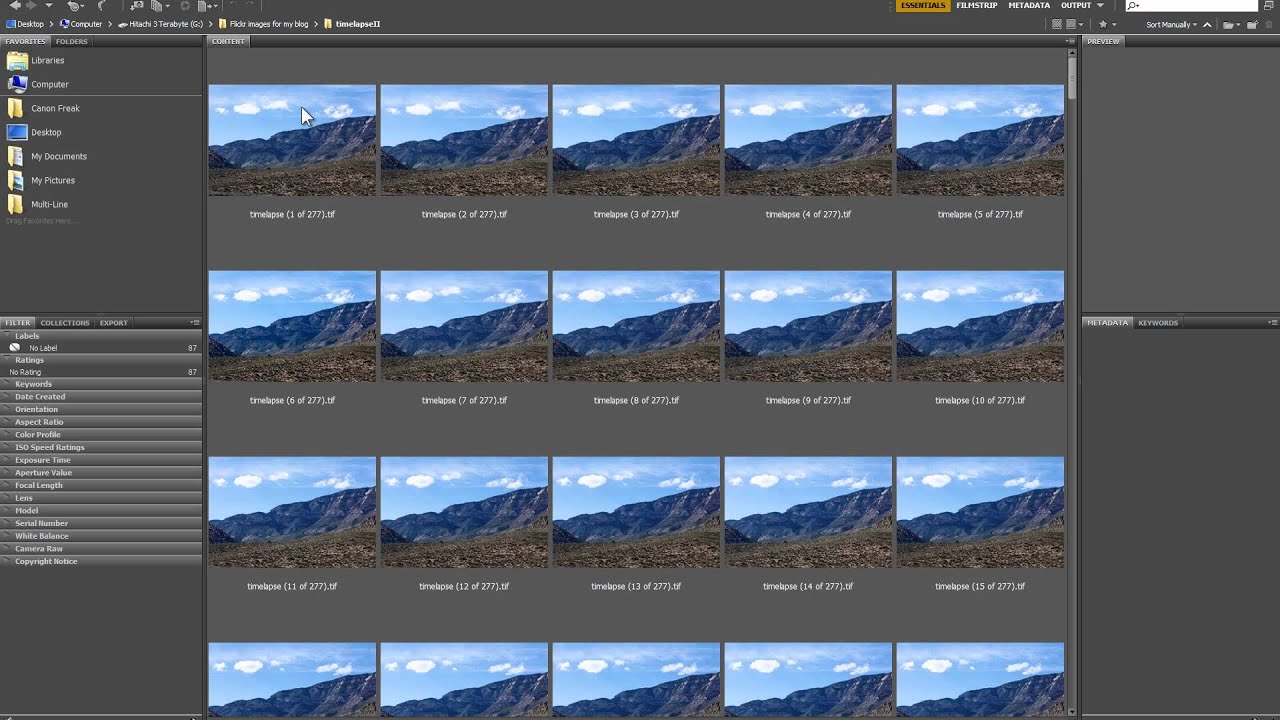Create a new folder icon

(x=1252, y=24)
